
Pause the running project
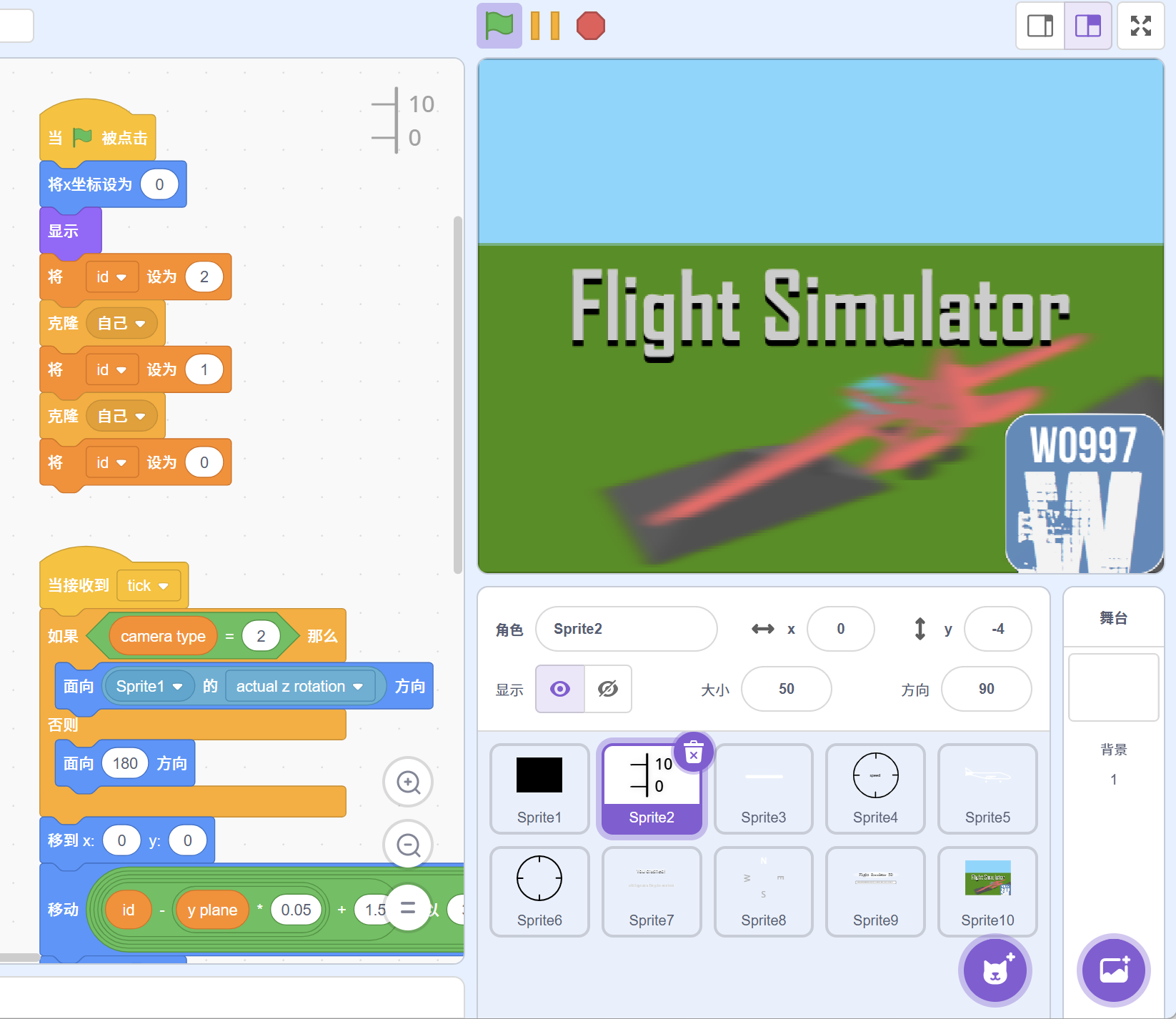click(545, 26)
